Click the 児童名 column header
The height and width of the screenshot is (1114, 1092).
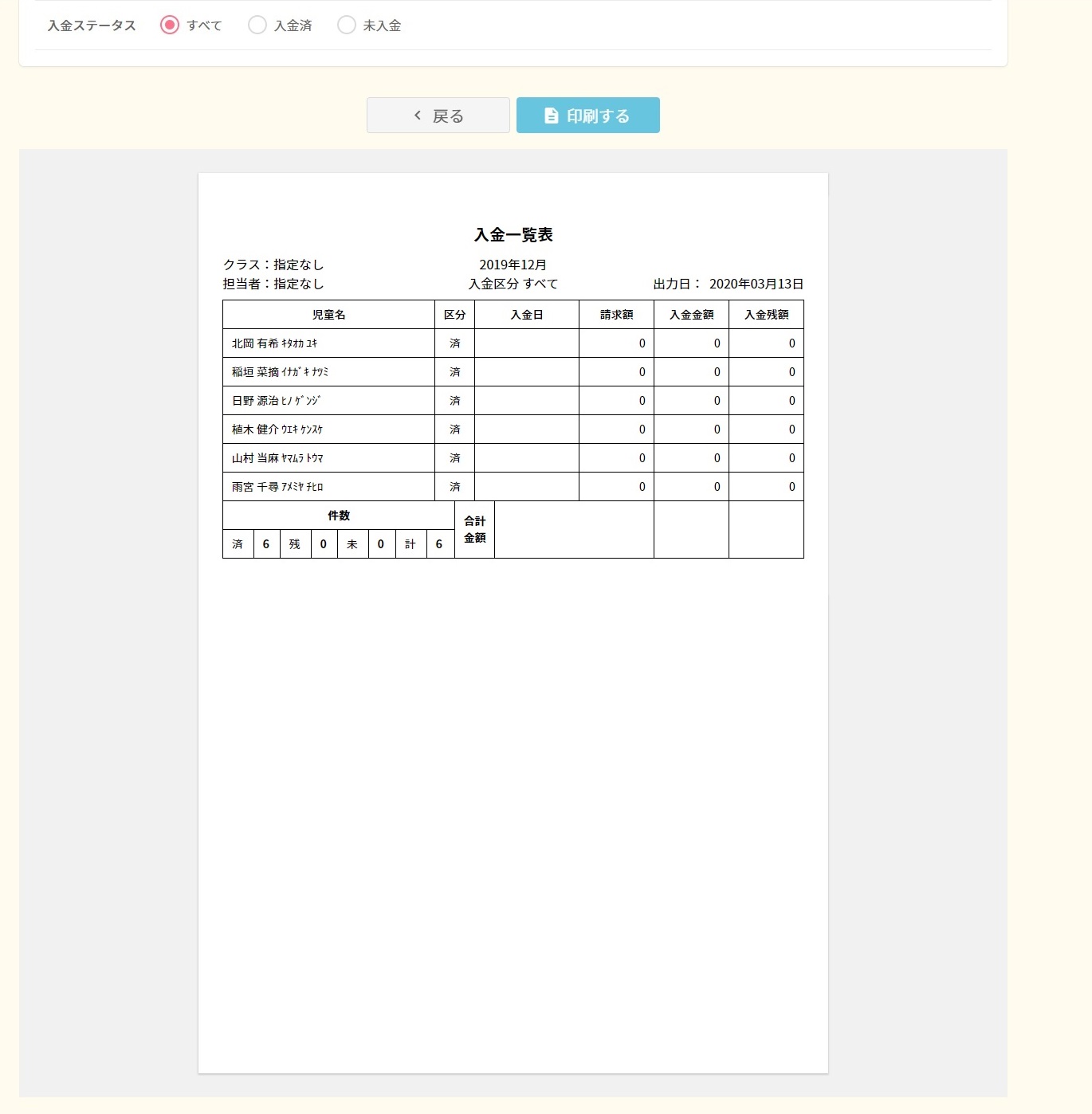pos(328,315)
